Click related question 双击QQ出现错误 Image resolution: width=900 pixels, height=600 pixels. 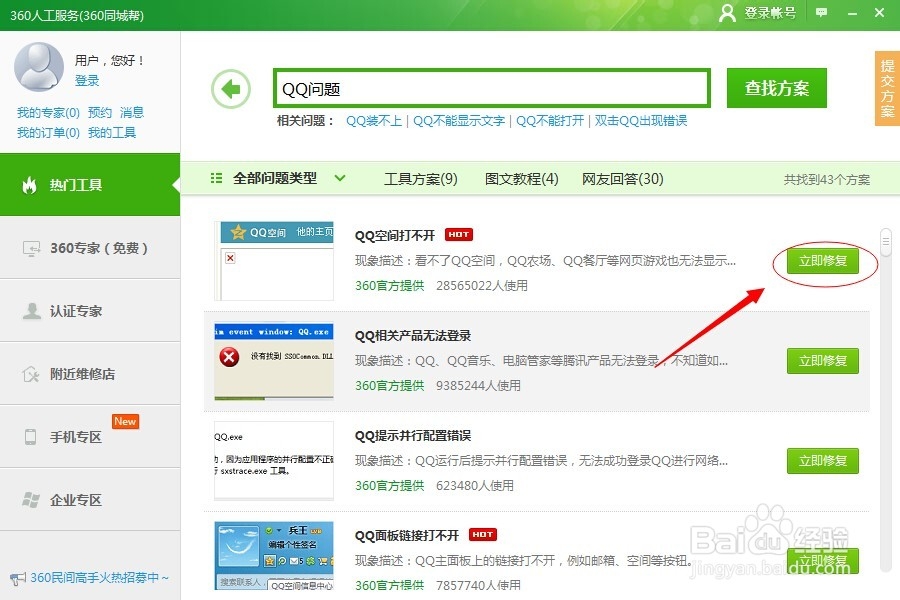tap(641, 121)
